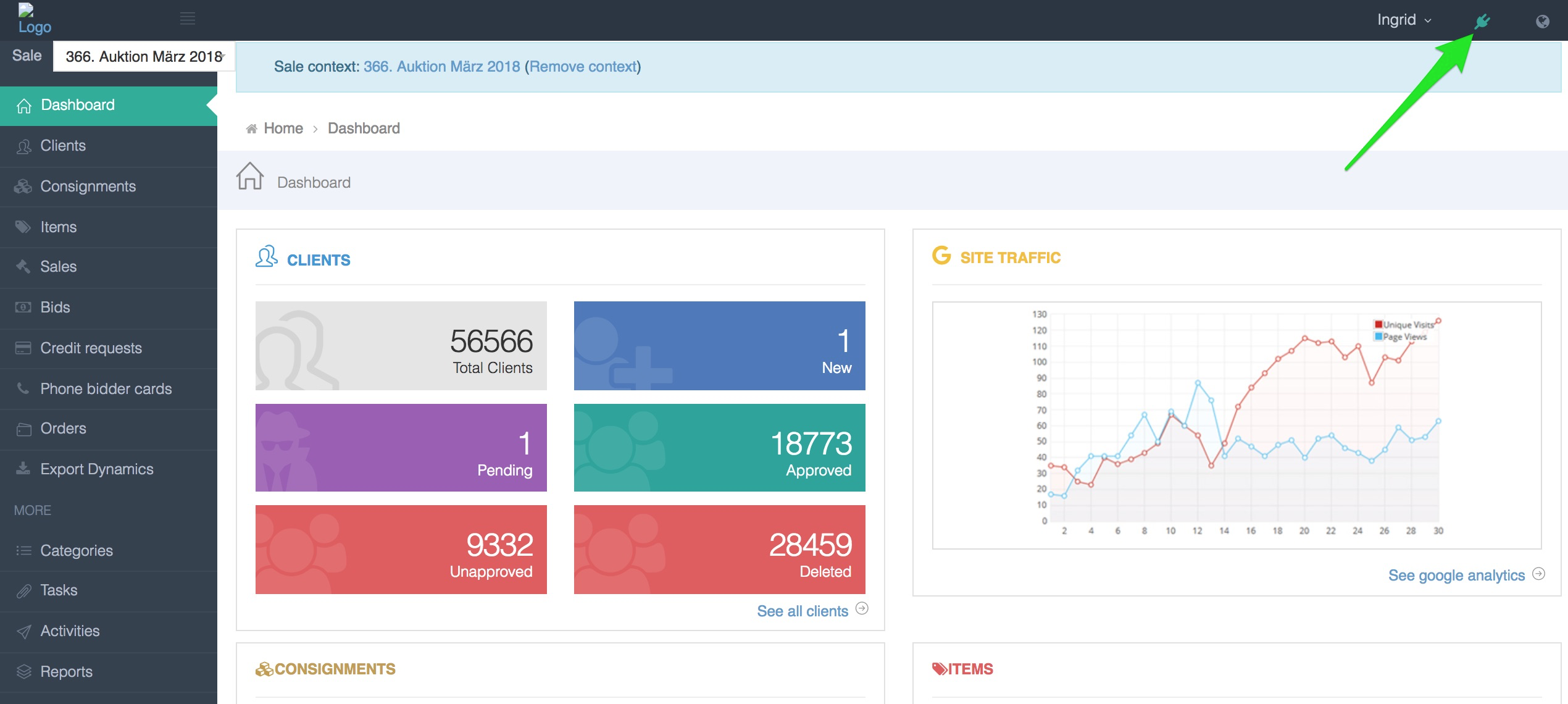Click the Sales gavel icon in sidebar
This screenshot has width=1568, height=704.
[x=23, y=267]
